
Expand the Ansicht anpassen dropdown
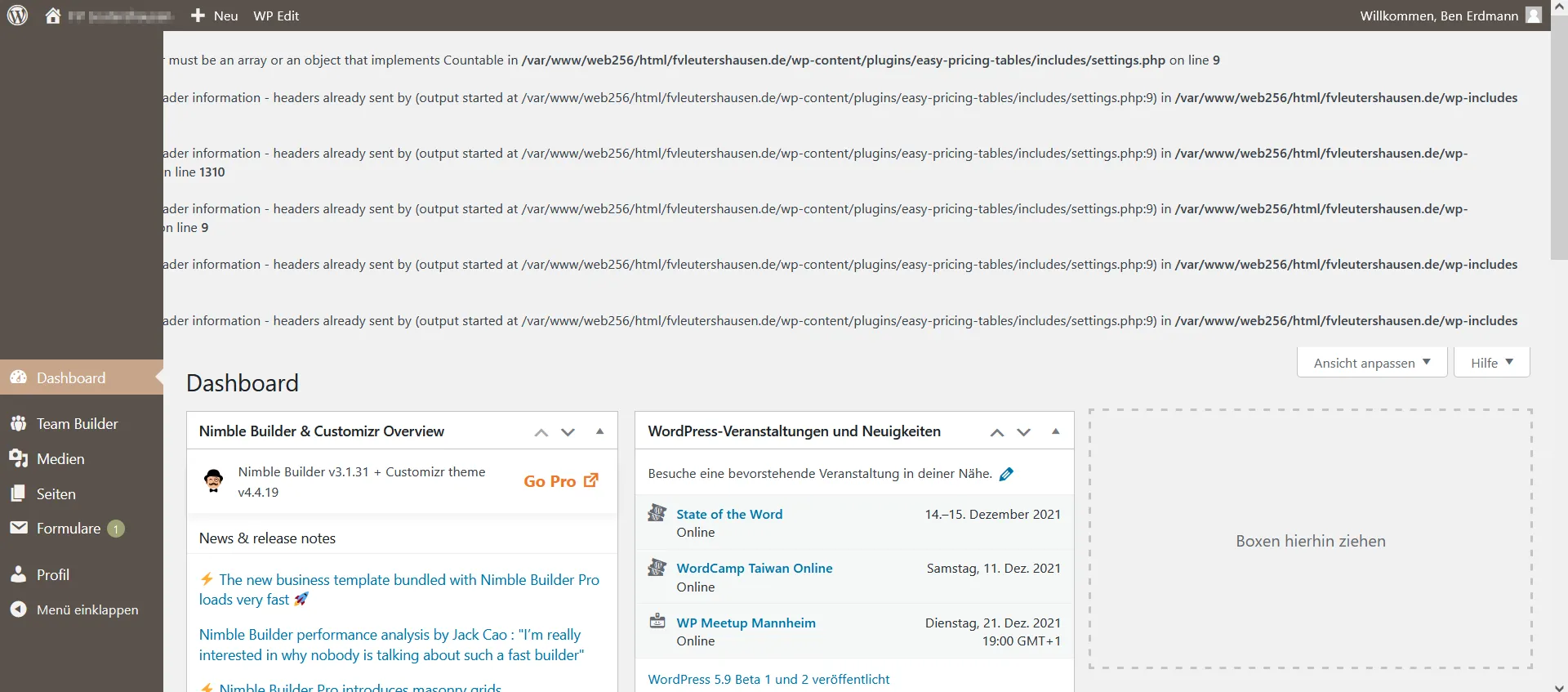tap(1372, 363)
